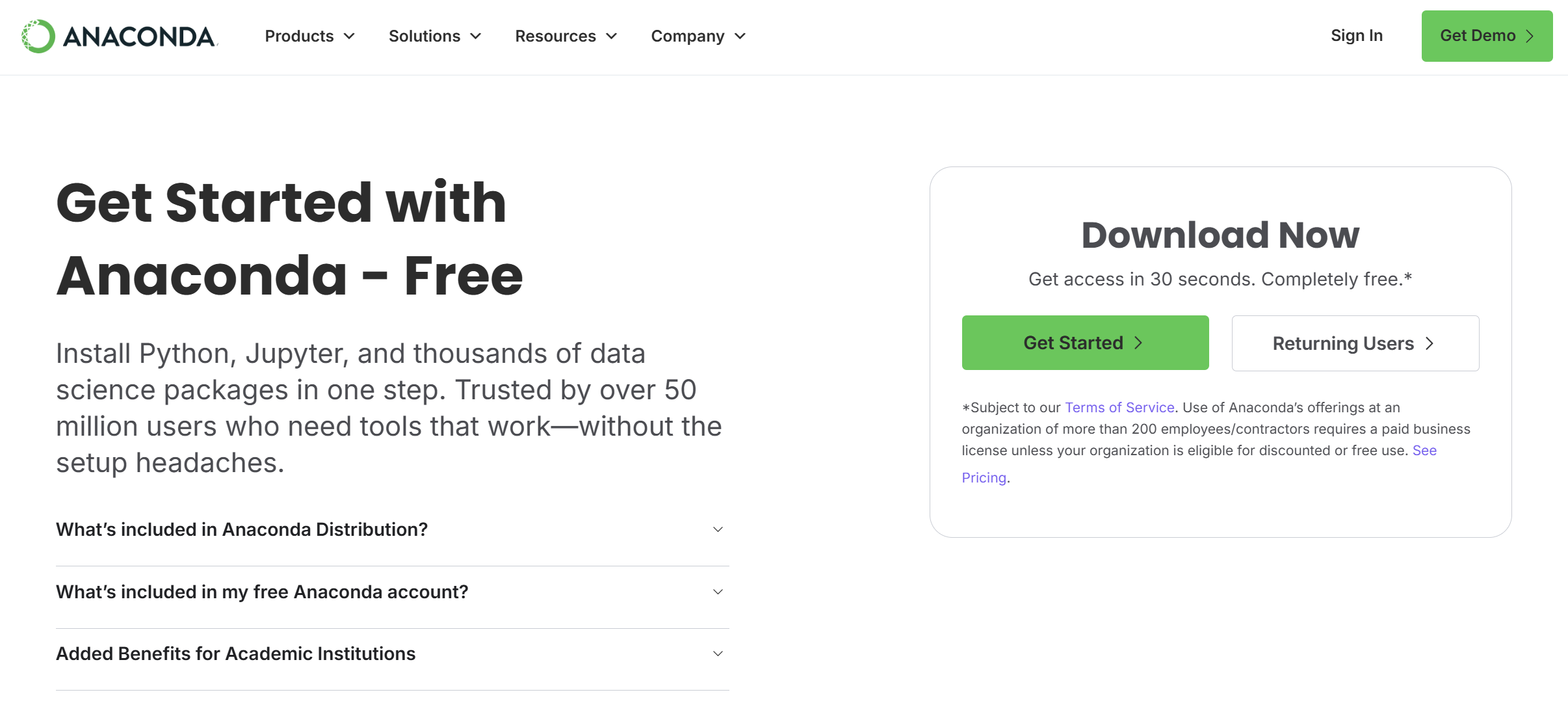1568x714 pixels.
Task: Open the Terms of Service link
Action: [x=1119, y=408]
